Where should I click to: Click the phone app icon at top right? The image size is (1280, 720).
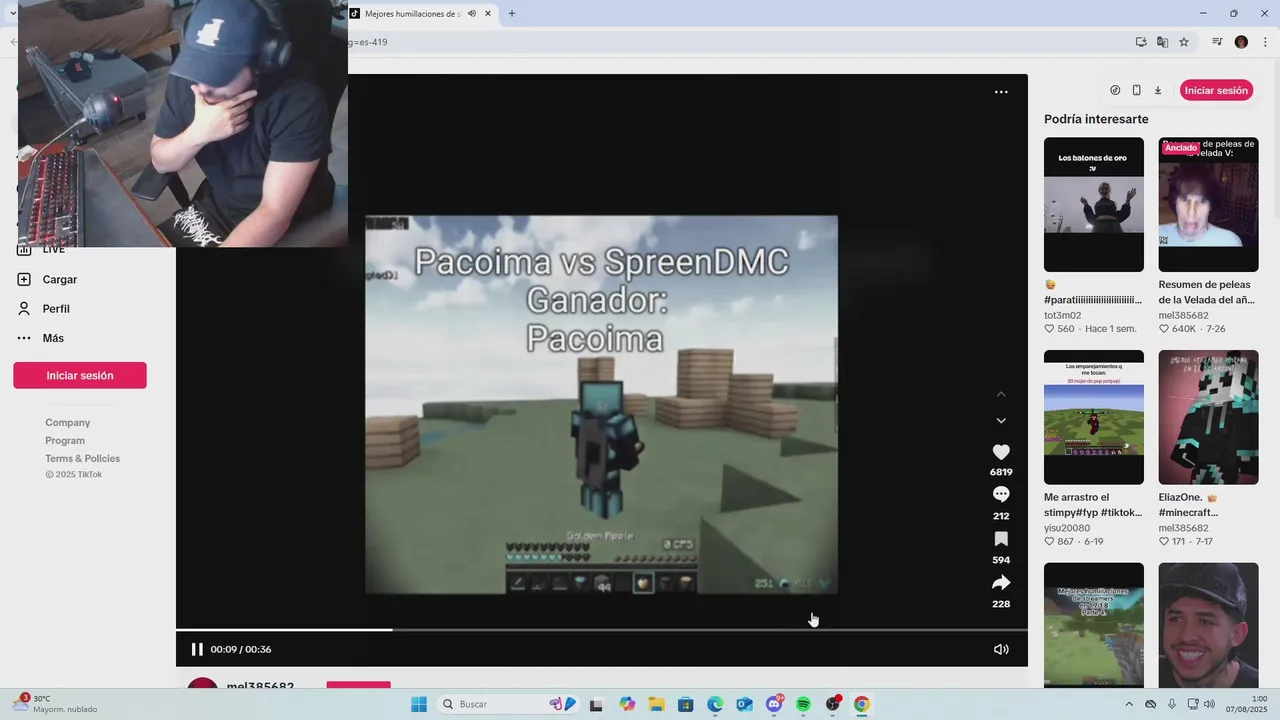(x=1136, y=90)
